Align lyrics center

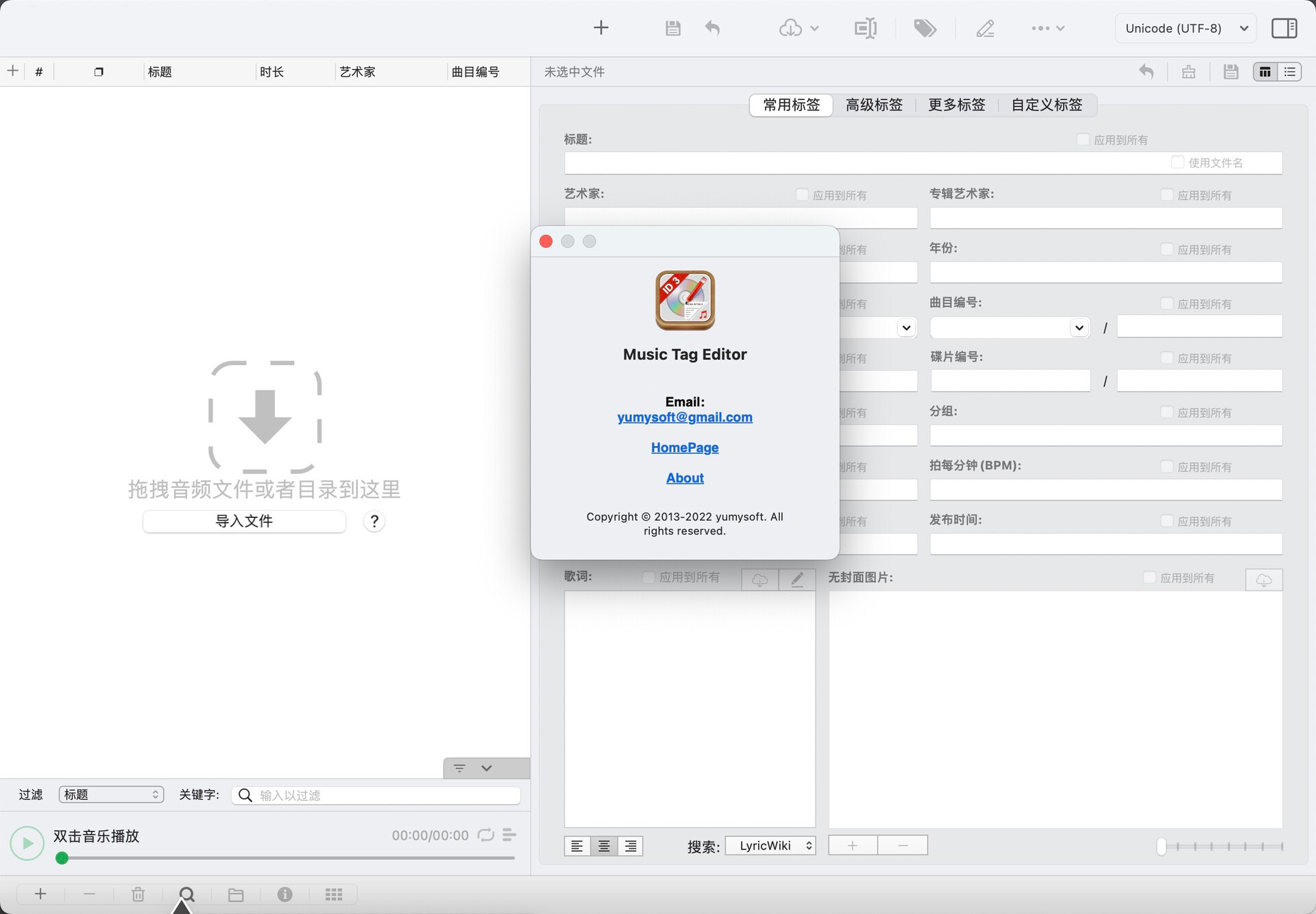604,846
